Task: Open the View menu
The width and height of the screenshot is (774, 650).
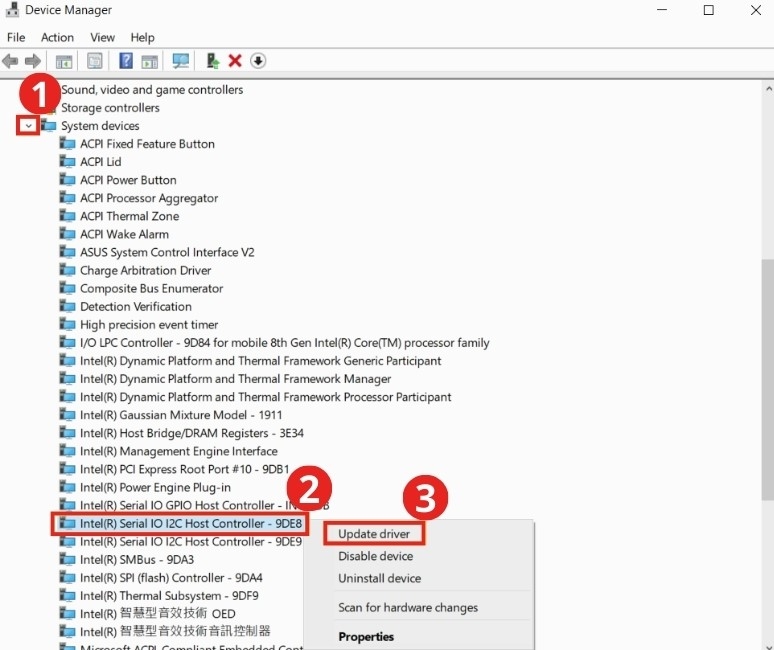Action: tap(102, 38)
